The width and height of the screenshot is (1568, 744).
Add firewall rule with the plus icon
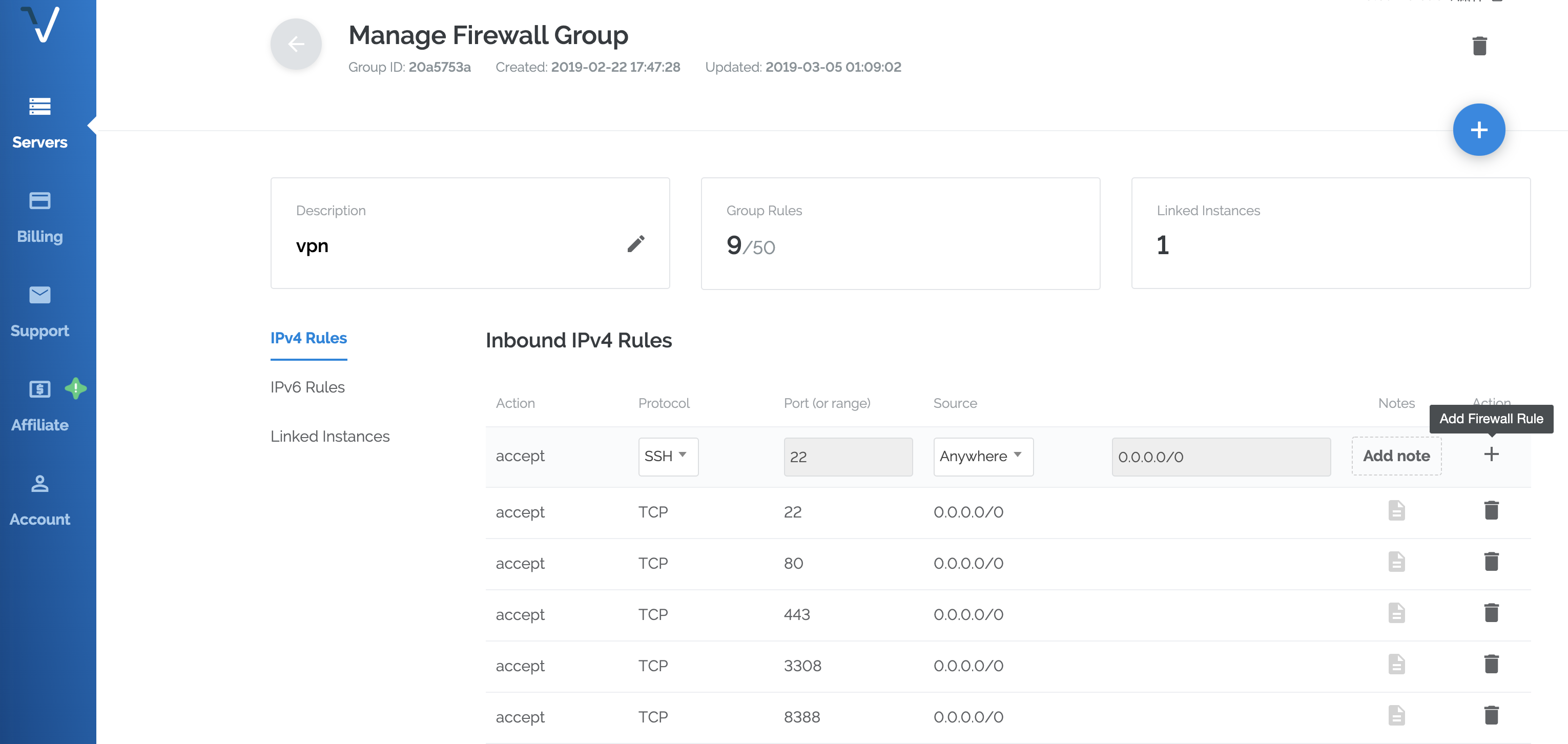[1491, 454]
